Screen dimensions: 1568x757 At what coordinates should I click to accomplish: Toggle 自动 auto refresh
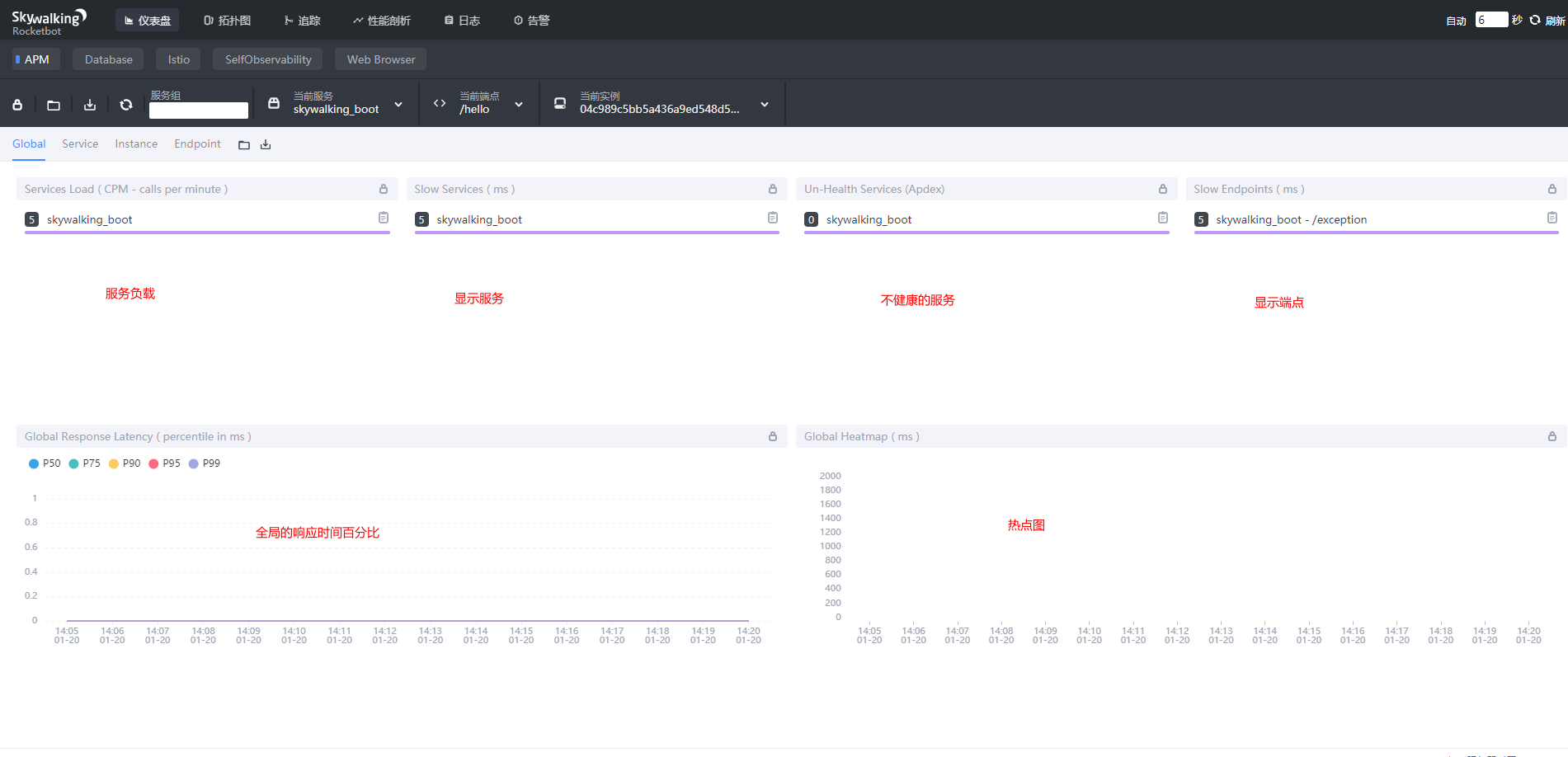coord(1456,21)
